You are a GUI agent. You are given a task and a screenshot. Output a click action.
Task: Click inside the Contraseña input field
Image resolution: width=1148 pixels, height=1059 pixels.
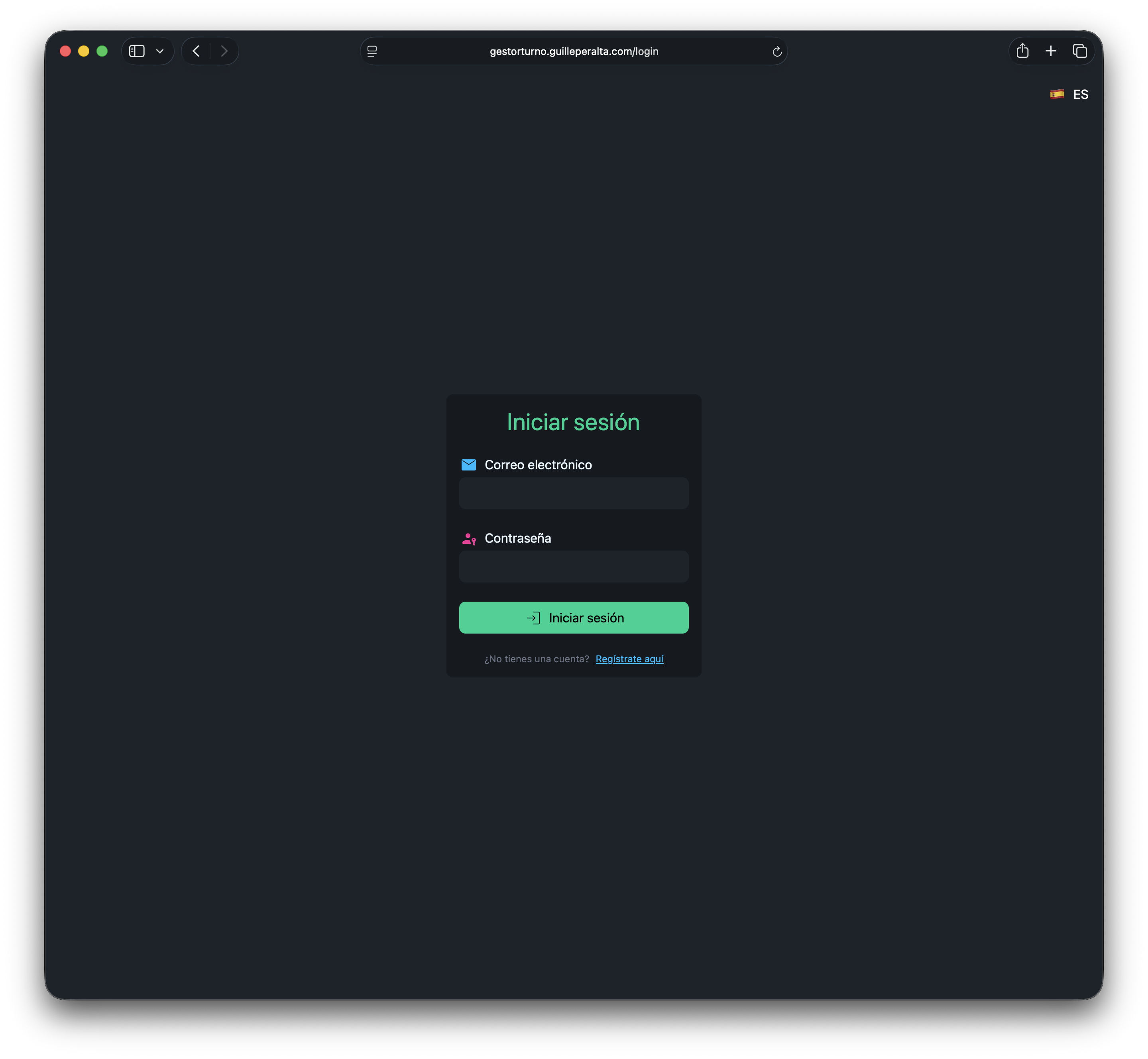coord(574,567)
